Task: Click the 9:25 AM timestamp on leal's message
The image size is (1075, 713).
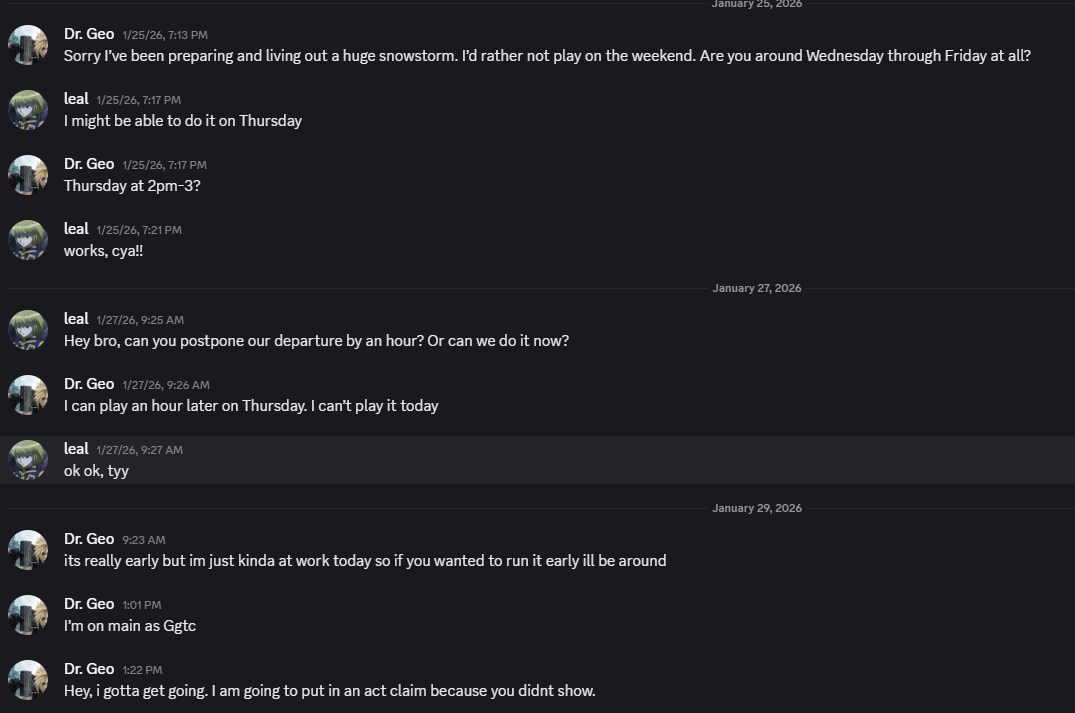Action: point(140,320)
